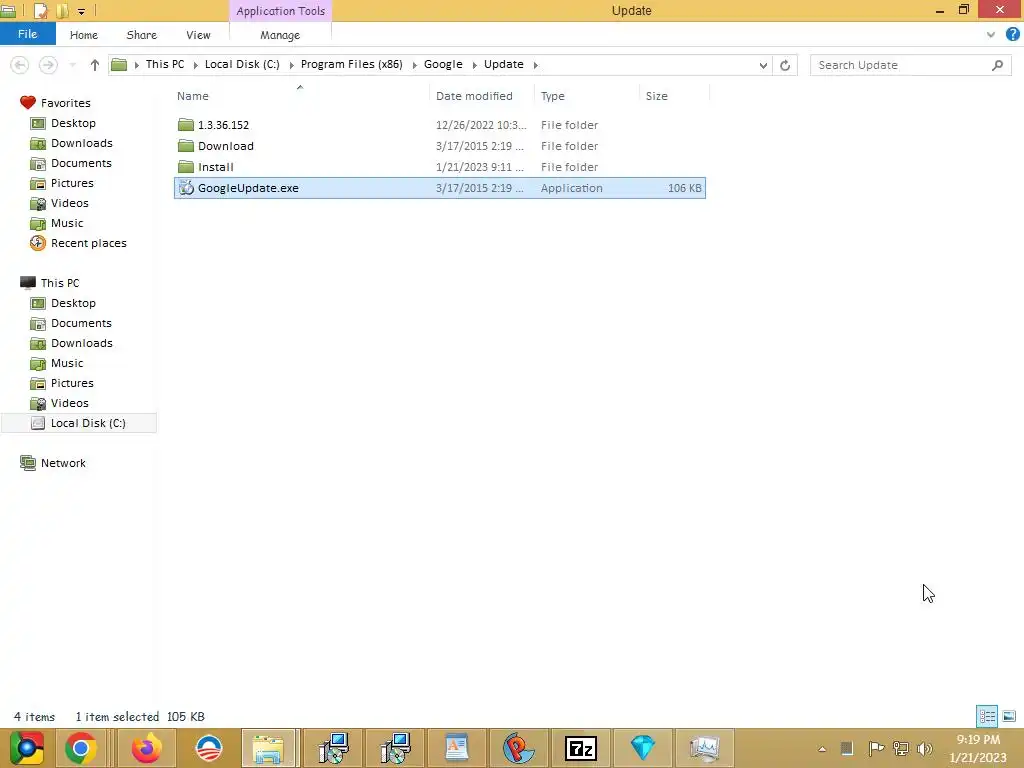Click the Help question mark icon

[1013, 35]
